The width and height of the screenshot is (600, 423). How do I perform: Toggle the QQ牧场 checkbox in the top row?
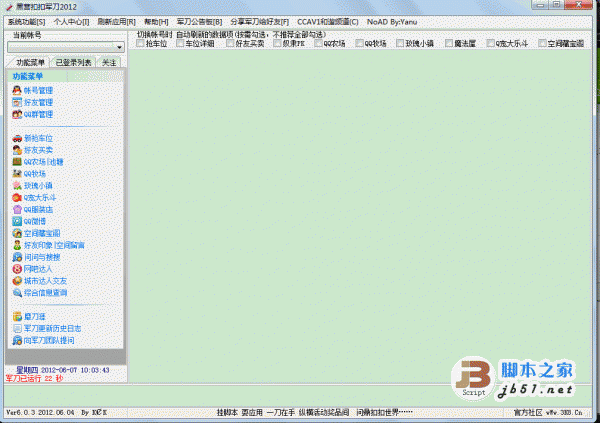tap(359, 43)
